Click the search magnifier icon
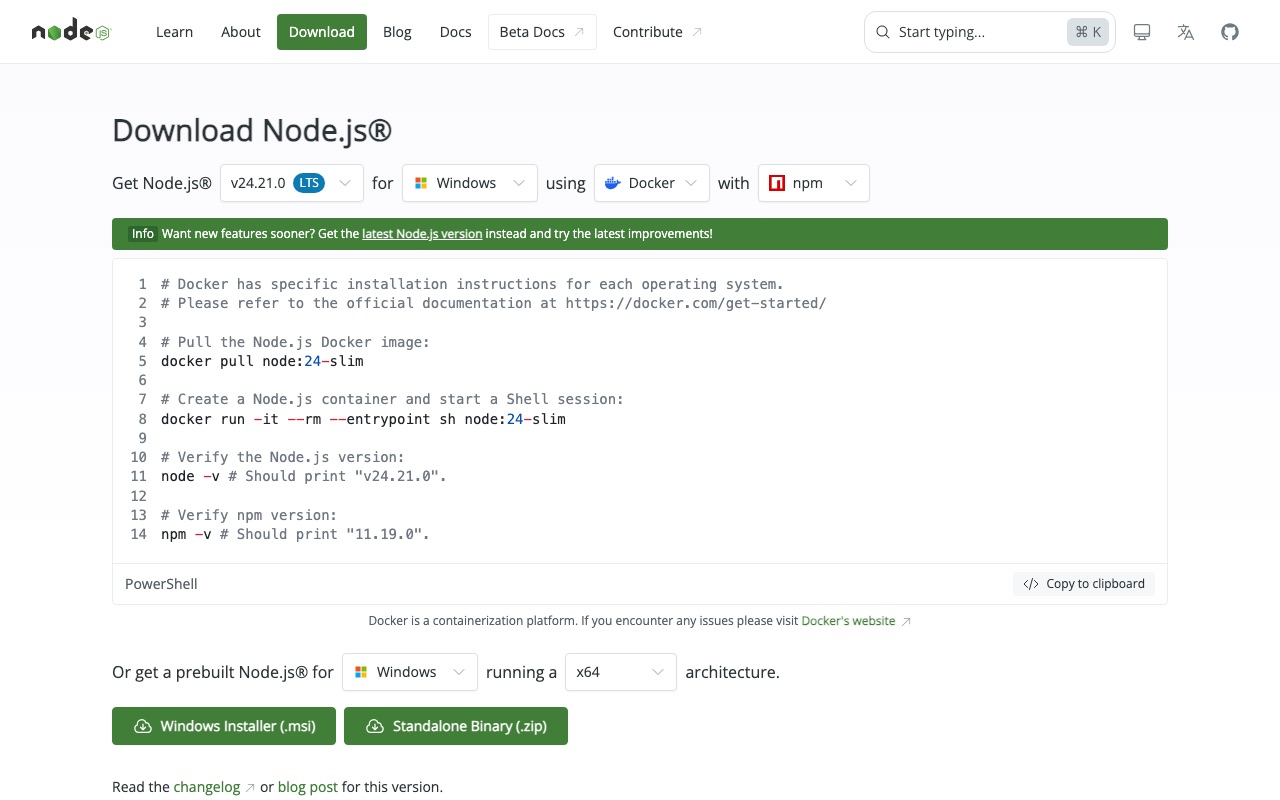Viewport: 1280px width, 800px height. (883, 32)
